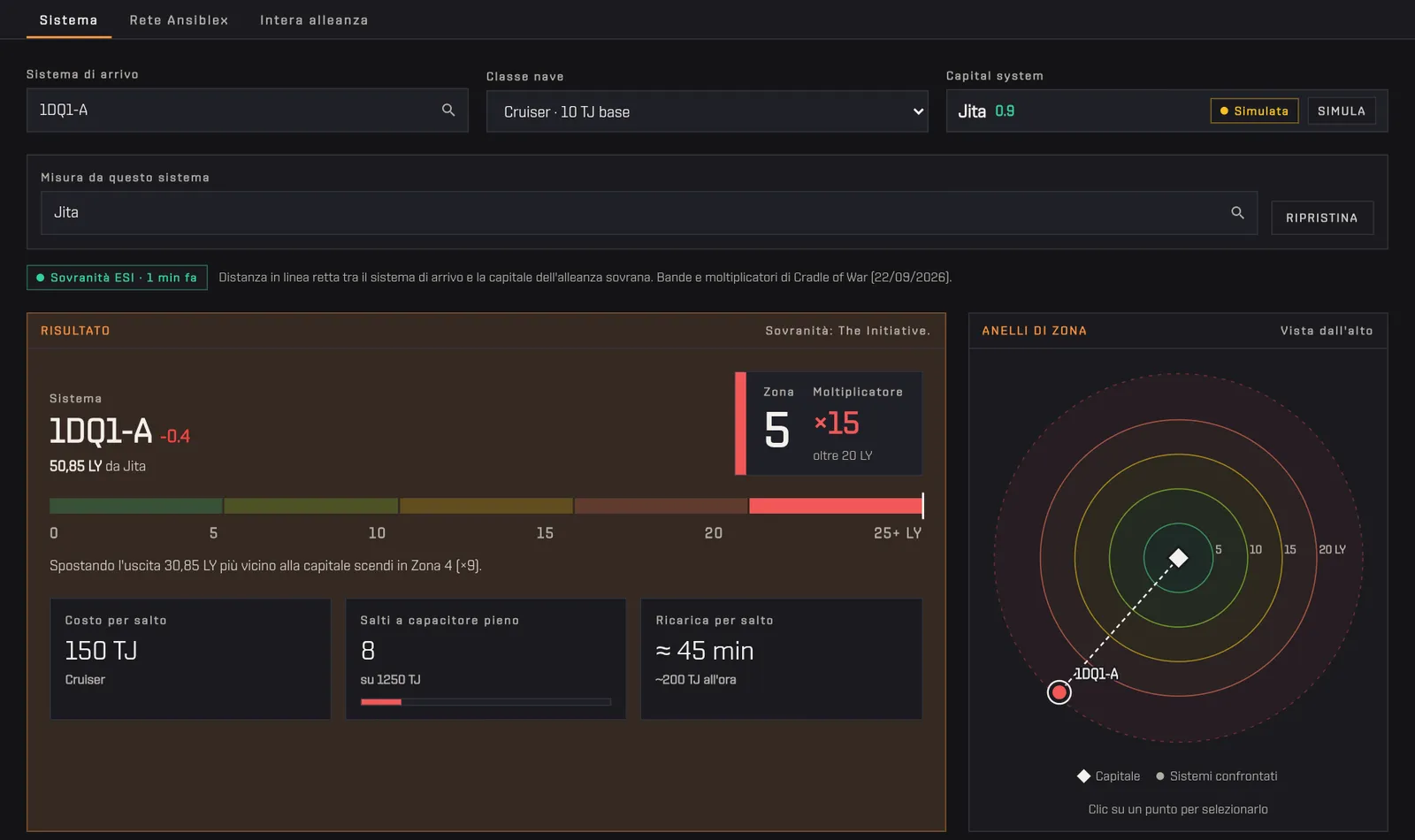Click the 8 jumps value
The width and height of the screenshot is (1415, 840).
368,651
